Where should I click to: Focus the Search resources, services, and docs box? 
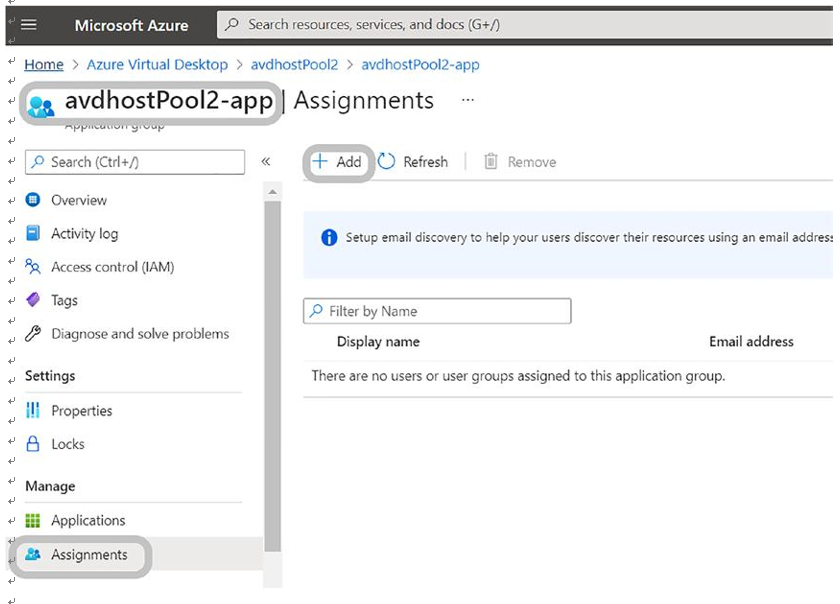[525, 25]
